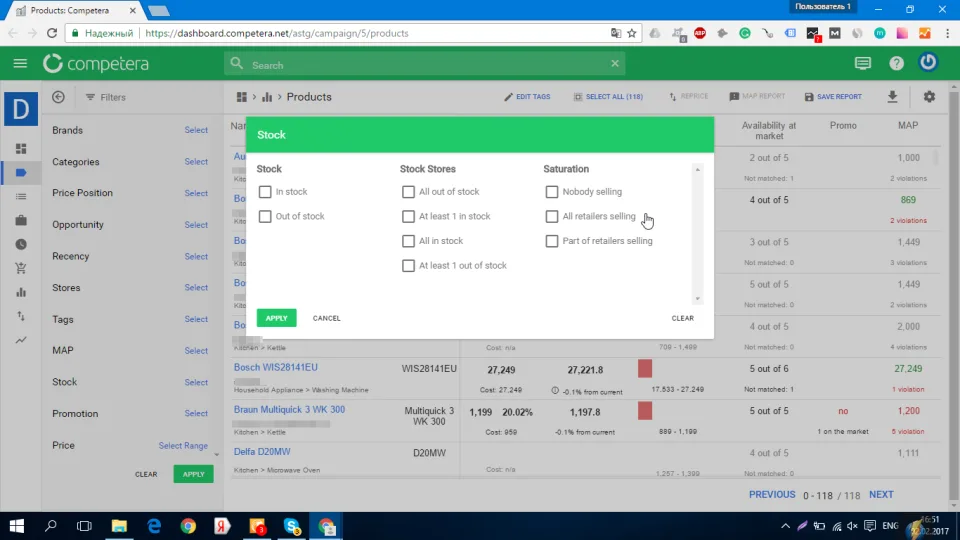Bookmark page with the star icon
Viewport: 960px width, 540px height.
632,33
